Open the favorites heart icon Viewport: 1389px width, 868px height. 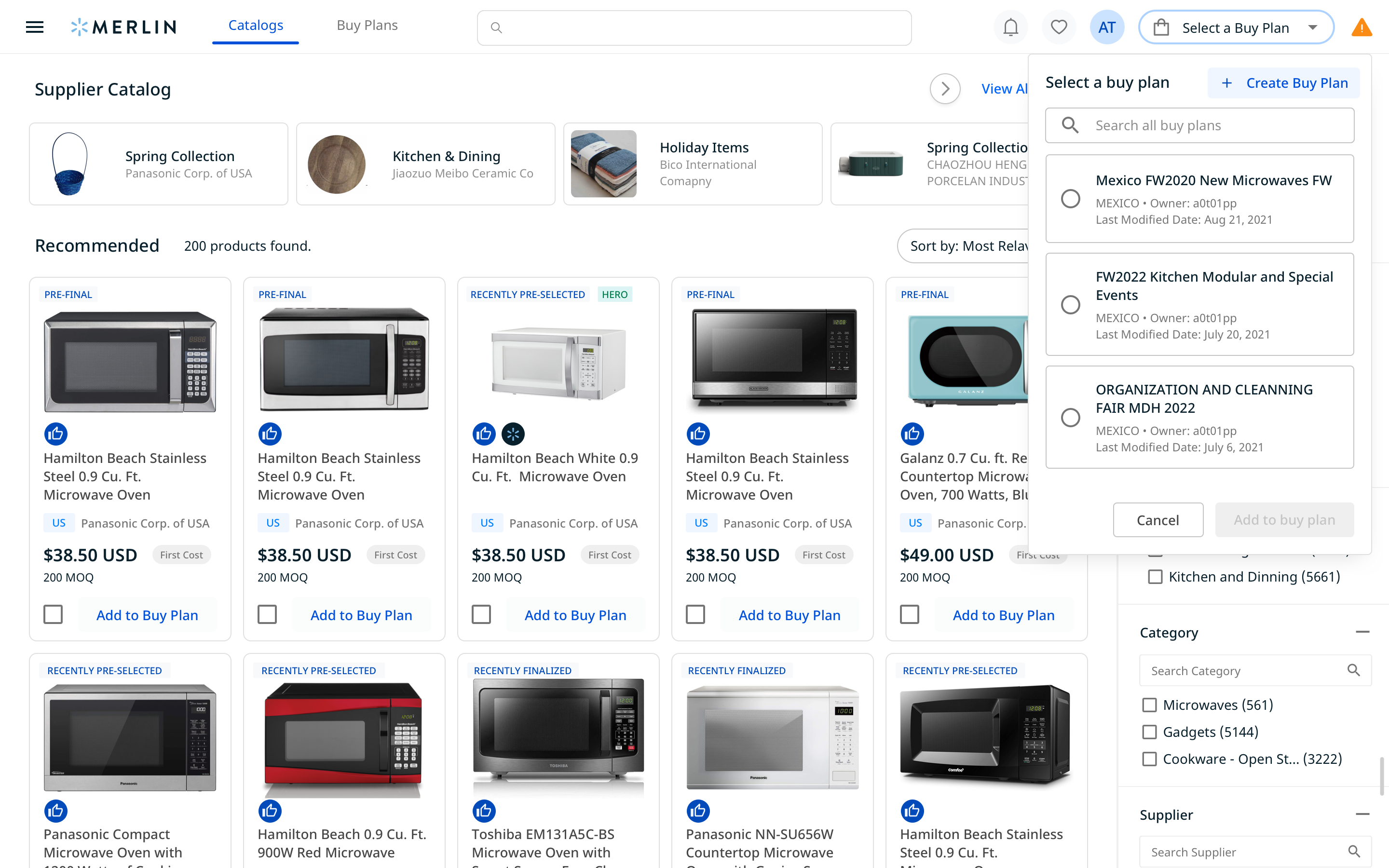[1059, 27]
